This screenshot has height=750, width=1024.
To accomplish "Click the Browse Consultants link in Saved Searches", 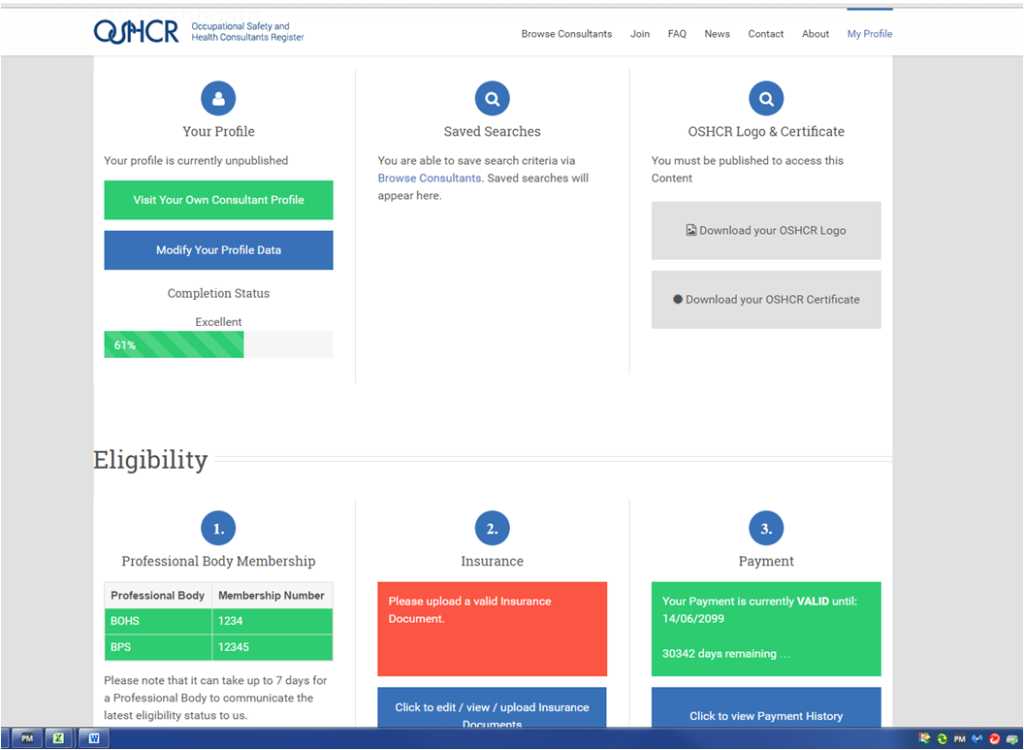I will click(x=429, y=178).
